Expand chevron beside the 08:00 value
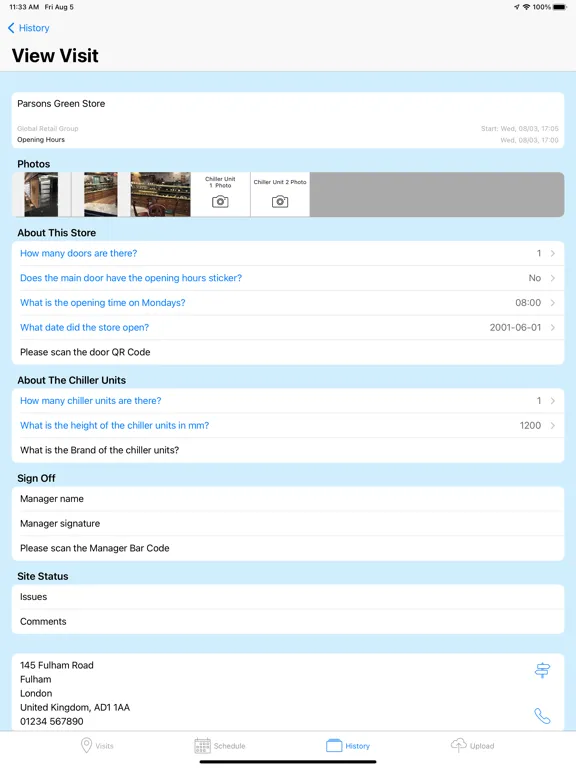The width and height of the screenshot is (576, 768). coord(552,303)
